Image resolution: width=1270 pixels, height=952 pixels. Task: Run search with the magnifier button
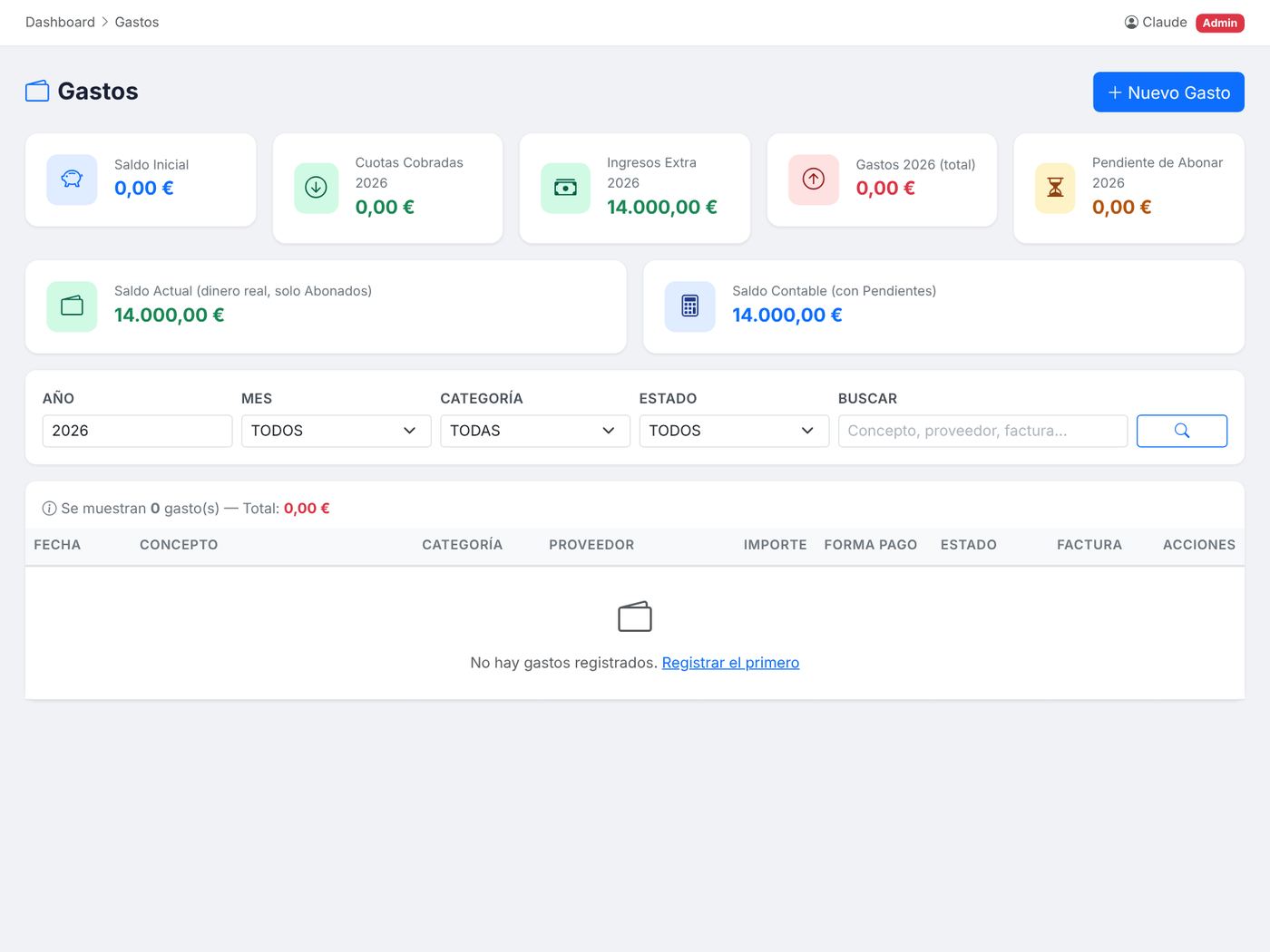click(x=1182, y=431)
